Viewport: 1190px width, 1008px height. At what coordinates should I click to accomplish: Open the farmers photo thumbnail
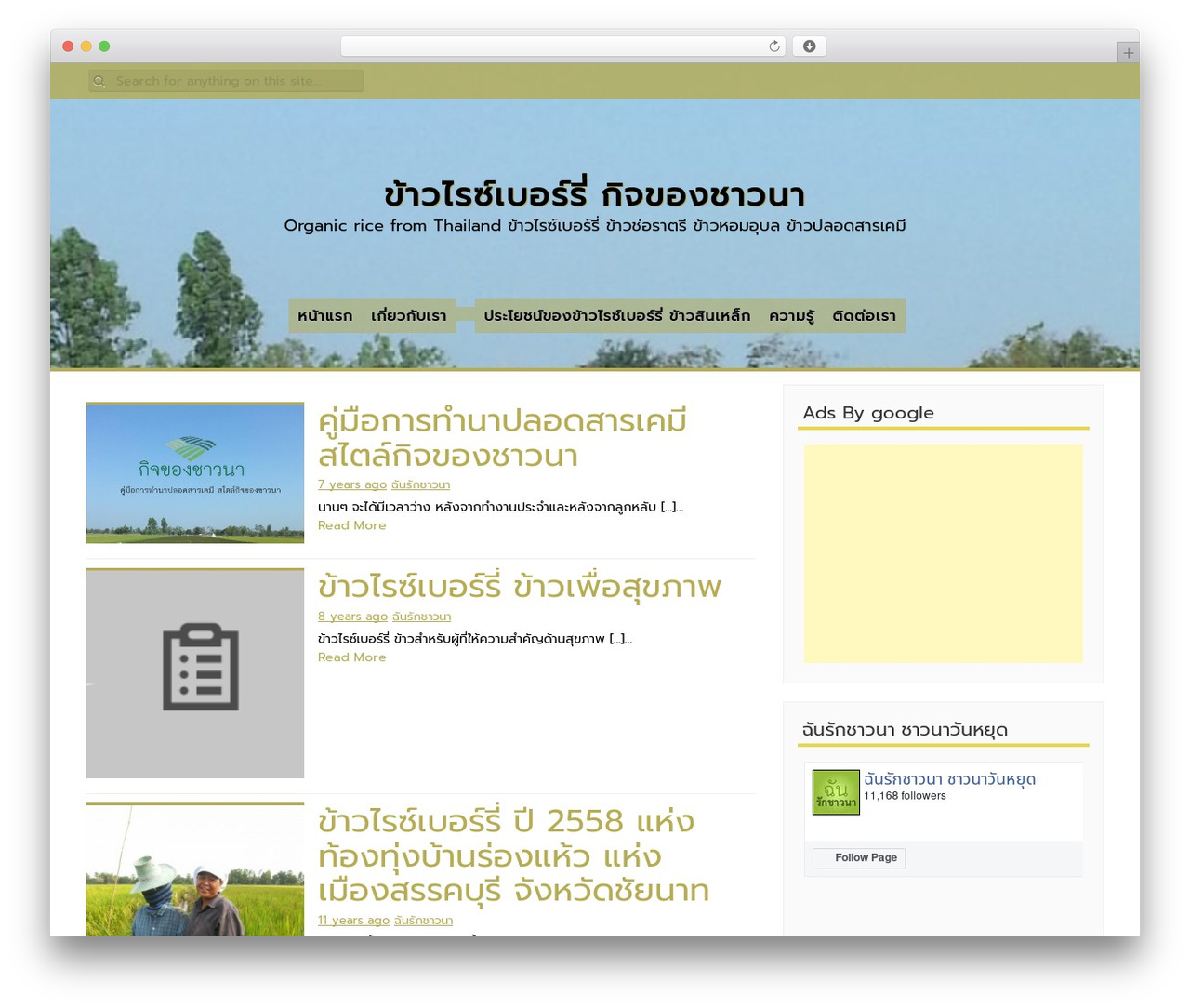pos(195,870)
